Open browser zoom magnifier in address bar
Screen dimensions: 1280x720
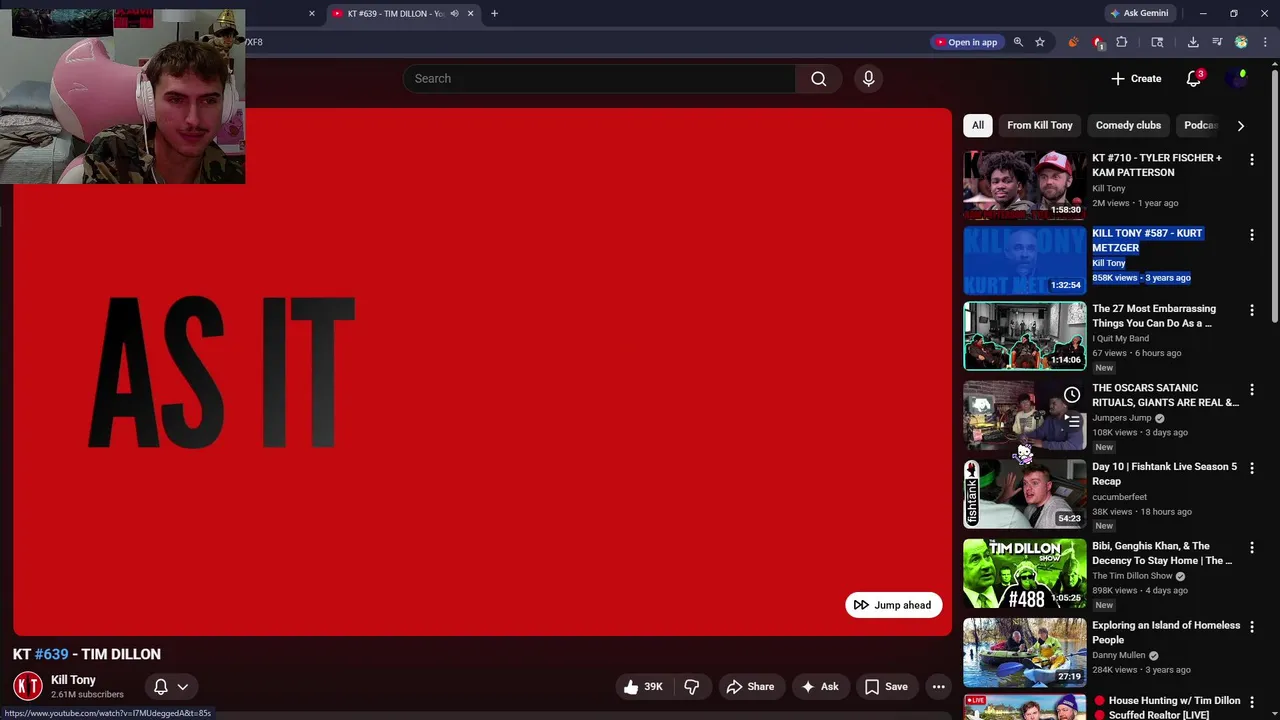tap(1018, 42)
